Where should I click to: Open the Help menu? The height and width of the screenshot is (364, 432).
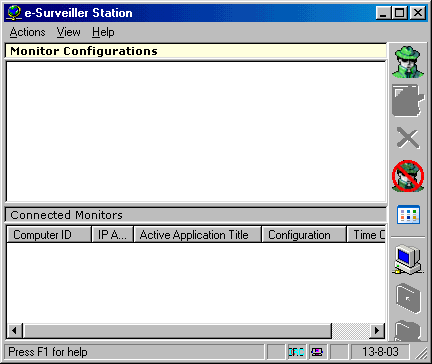point(103,32)
